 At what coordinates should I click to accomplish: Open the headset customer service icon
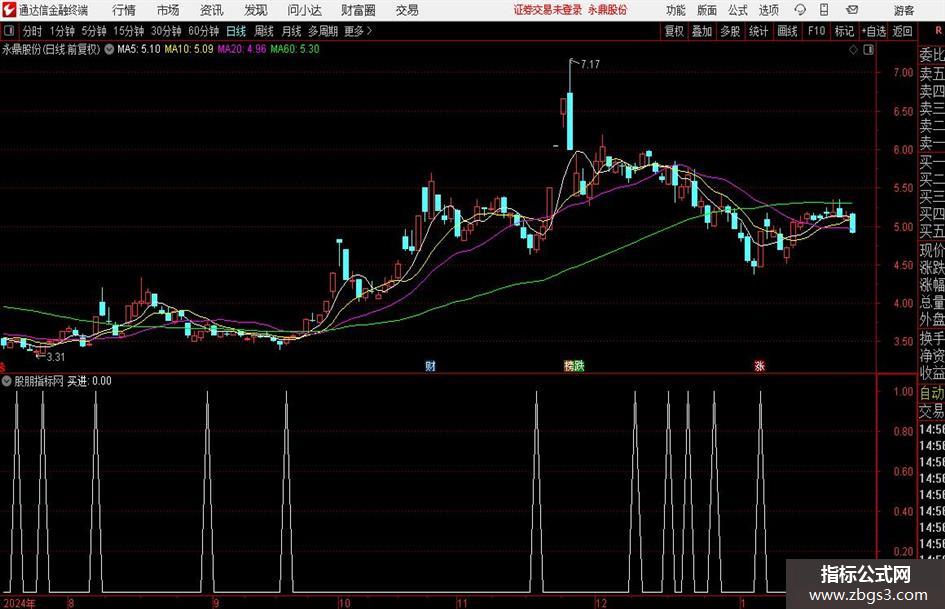pos(800,10)
